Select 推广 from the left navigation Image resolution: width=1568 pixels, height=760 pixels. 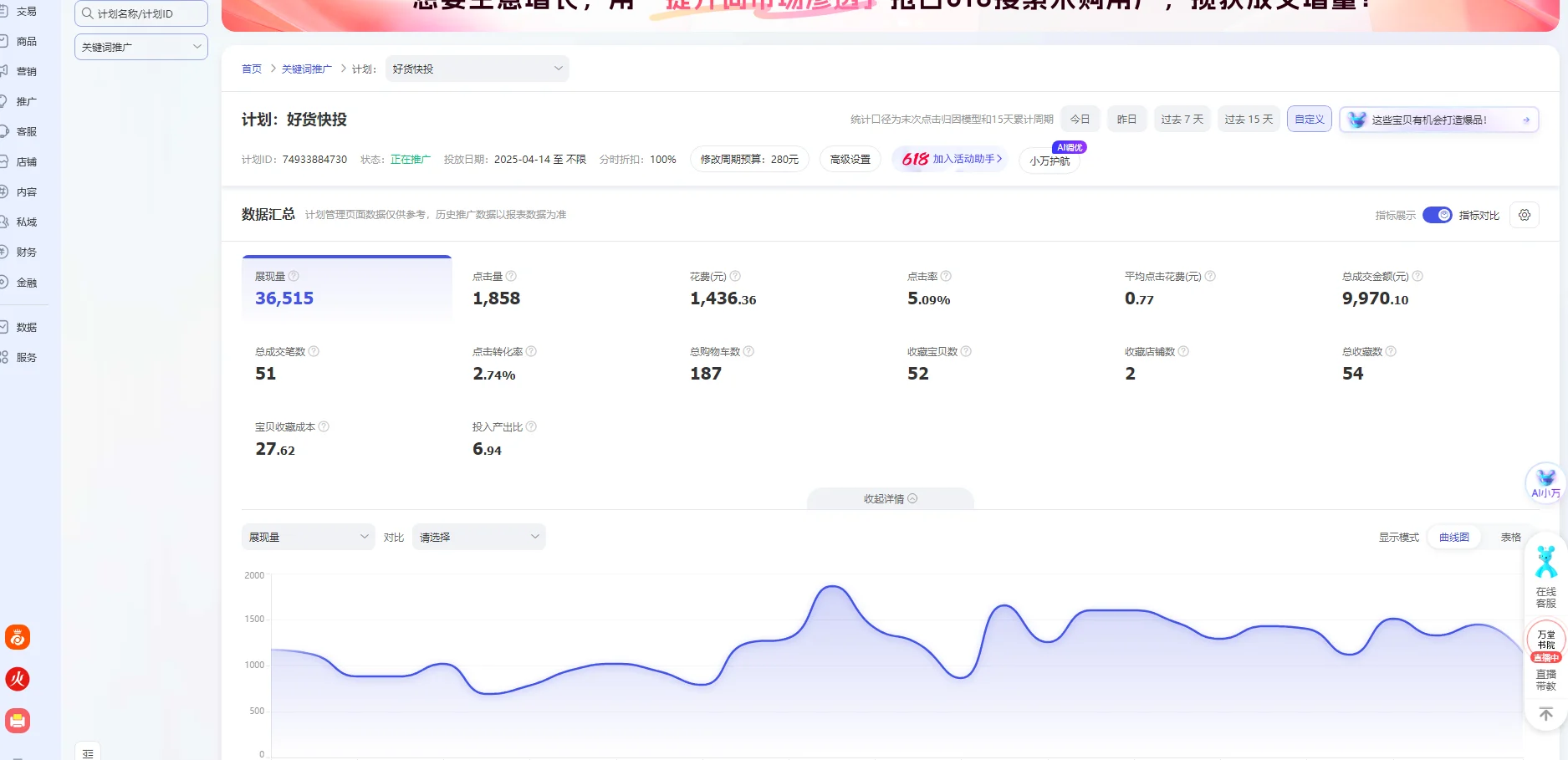(26, 100)
